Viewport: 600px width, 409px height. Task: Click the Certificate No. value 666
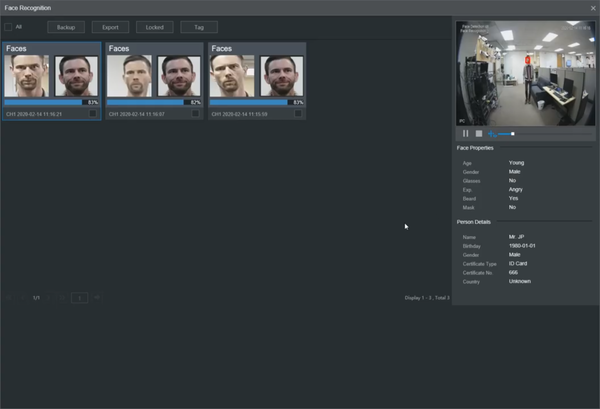513,272
